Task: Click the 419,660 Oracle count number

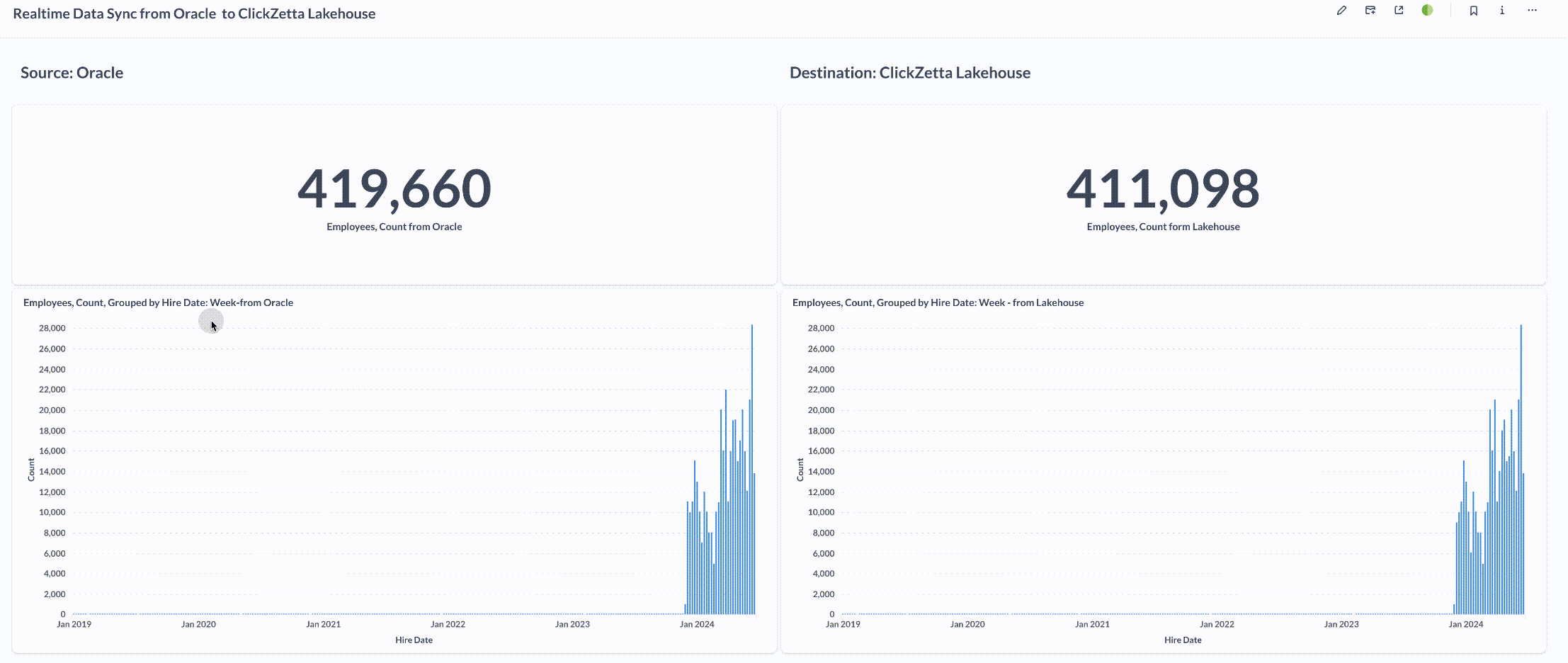Action: click(394, 189)
